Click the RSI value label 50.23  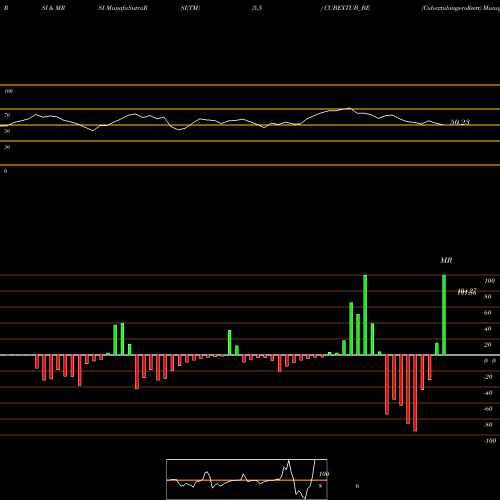click(460, 122)
